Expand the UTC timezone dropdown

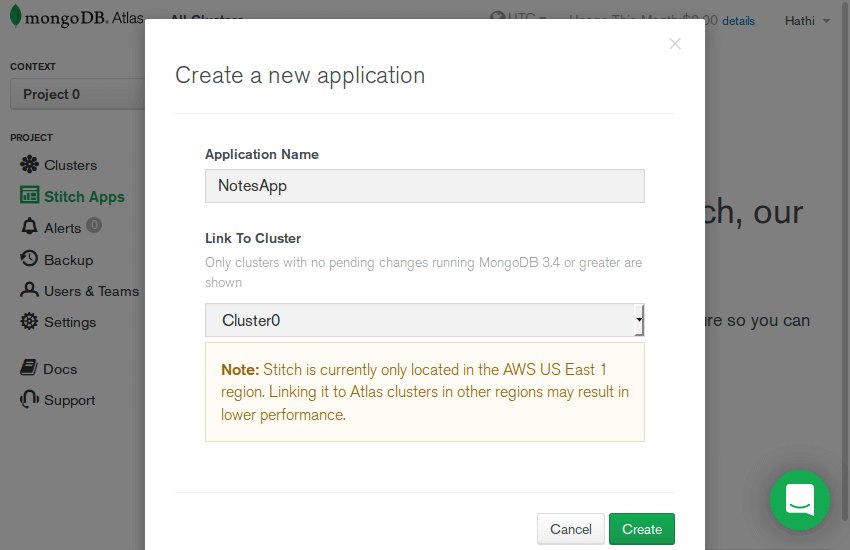tap(520, 19)
